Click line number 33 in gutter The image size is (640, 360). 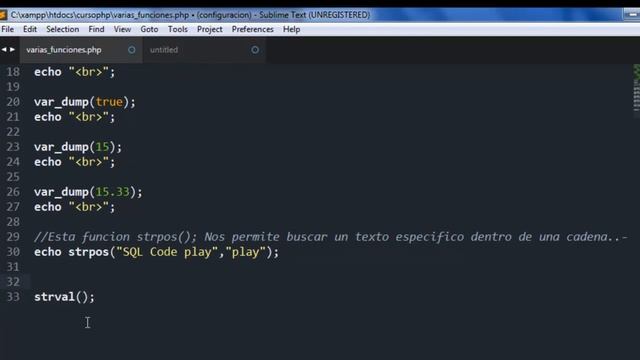[x=13, y=297]
